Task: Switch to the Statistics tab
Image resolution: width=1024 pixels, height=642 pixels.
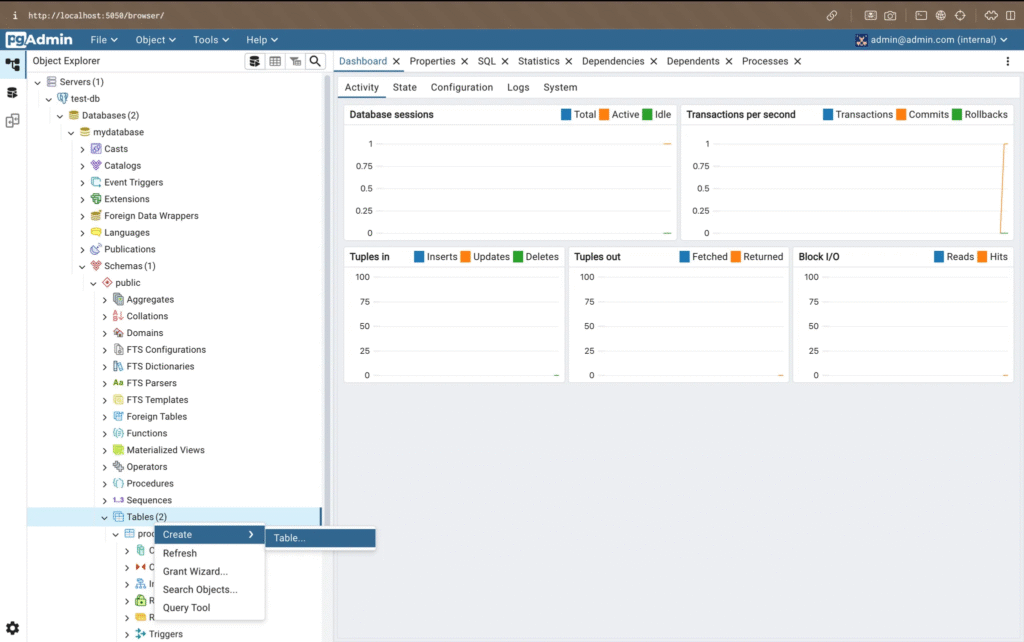Action: tap(539, 61)
